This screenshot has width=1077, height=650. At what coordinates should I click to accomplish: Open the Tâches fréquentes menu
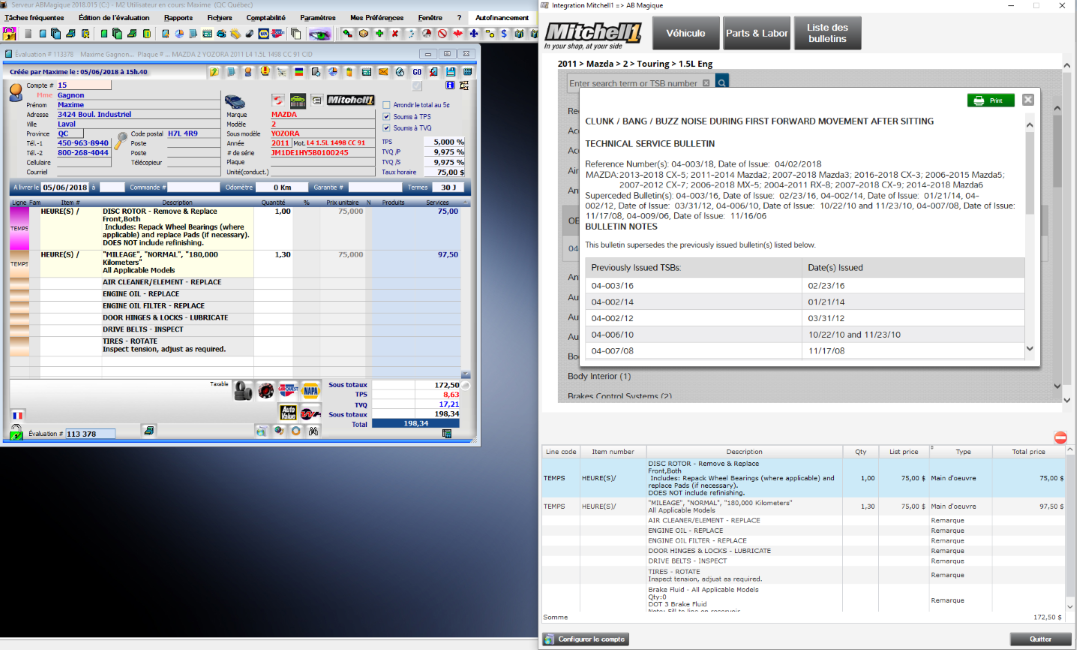(x=34, y=18)
